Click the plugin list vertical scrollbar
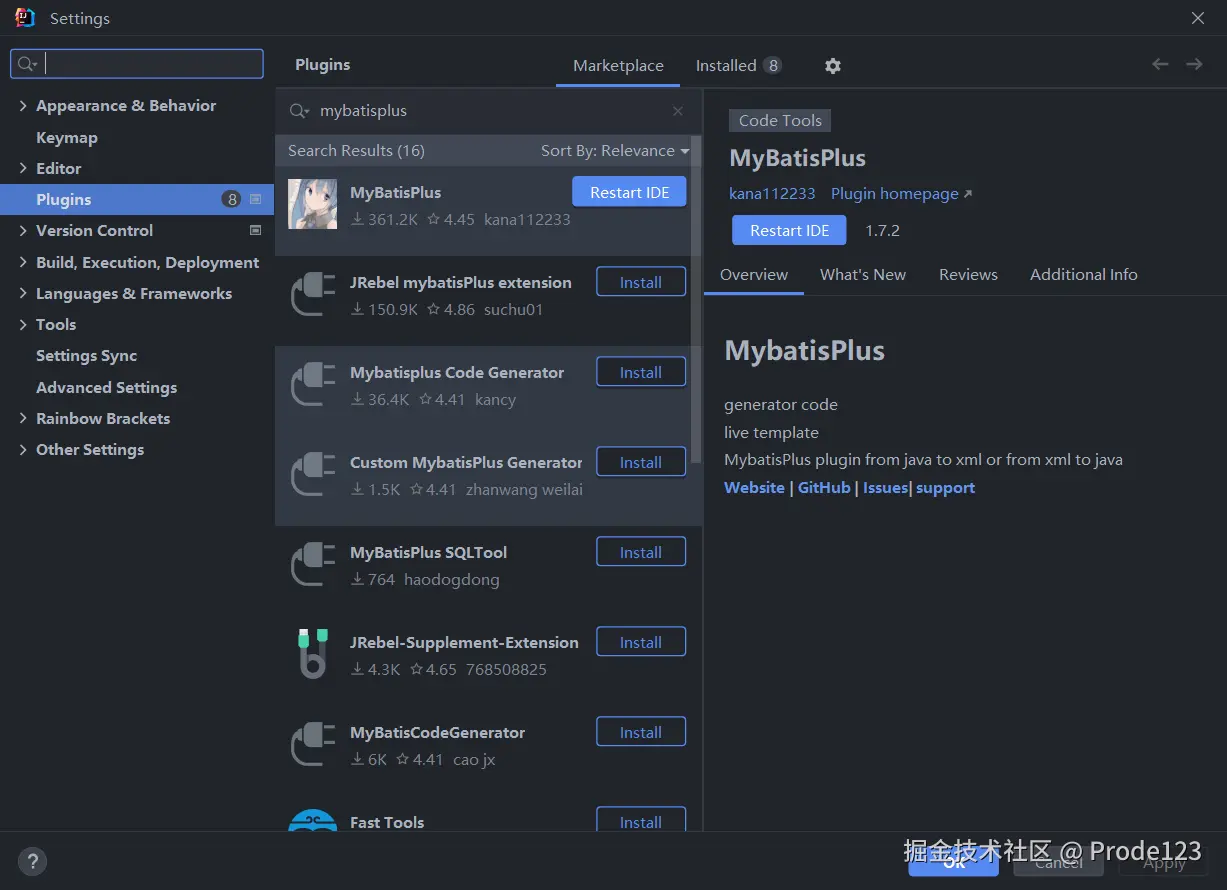The image size is (1227, 890). (x=696, y=300)
